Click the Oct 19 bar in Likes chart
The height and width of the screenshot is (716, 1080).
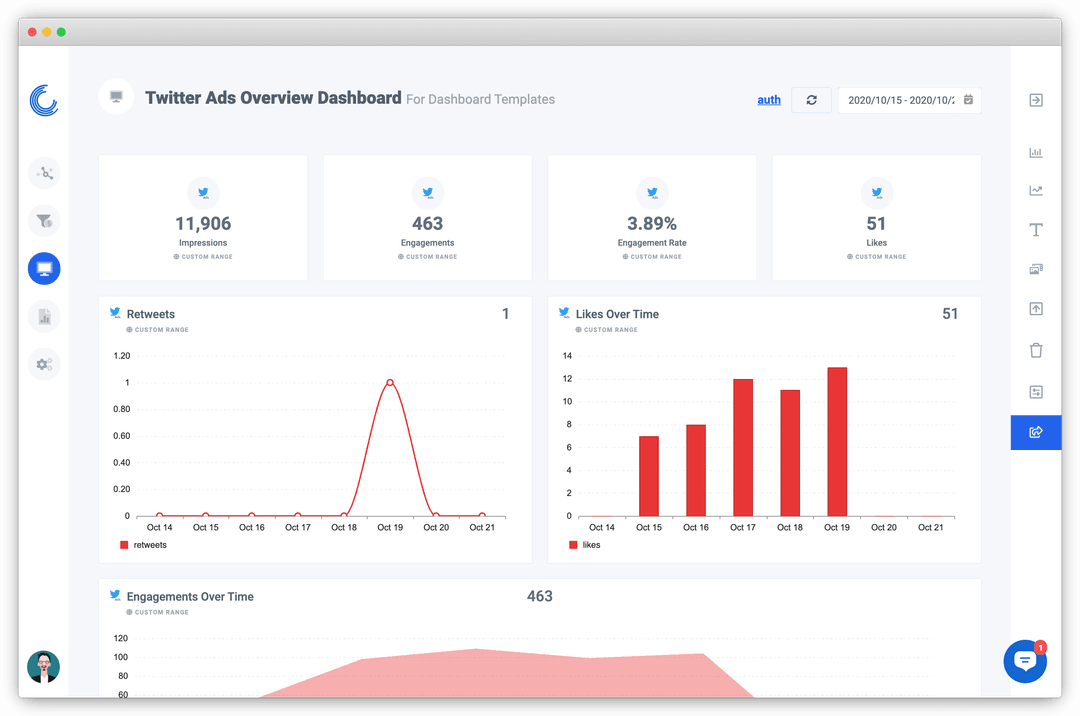[837, 441]
